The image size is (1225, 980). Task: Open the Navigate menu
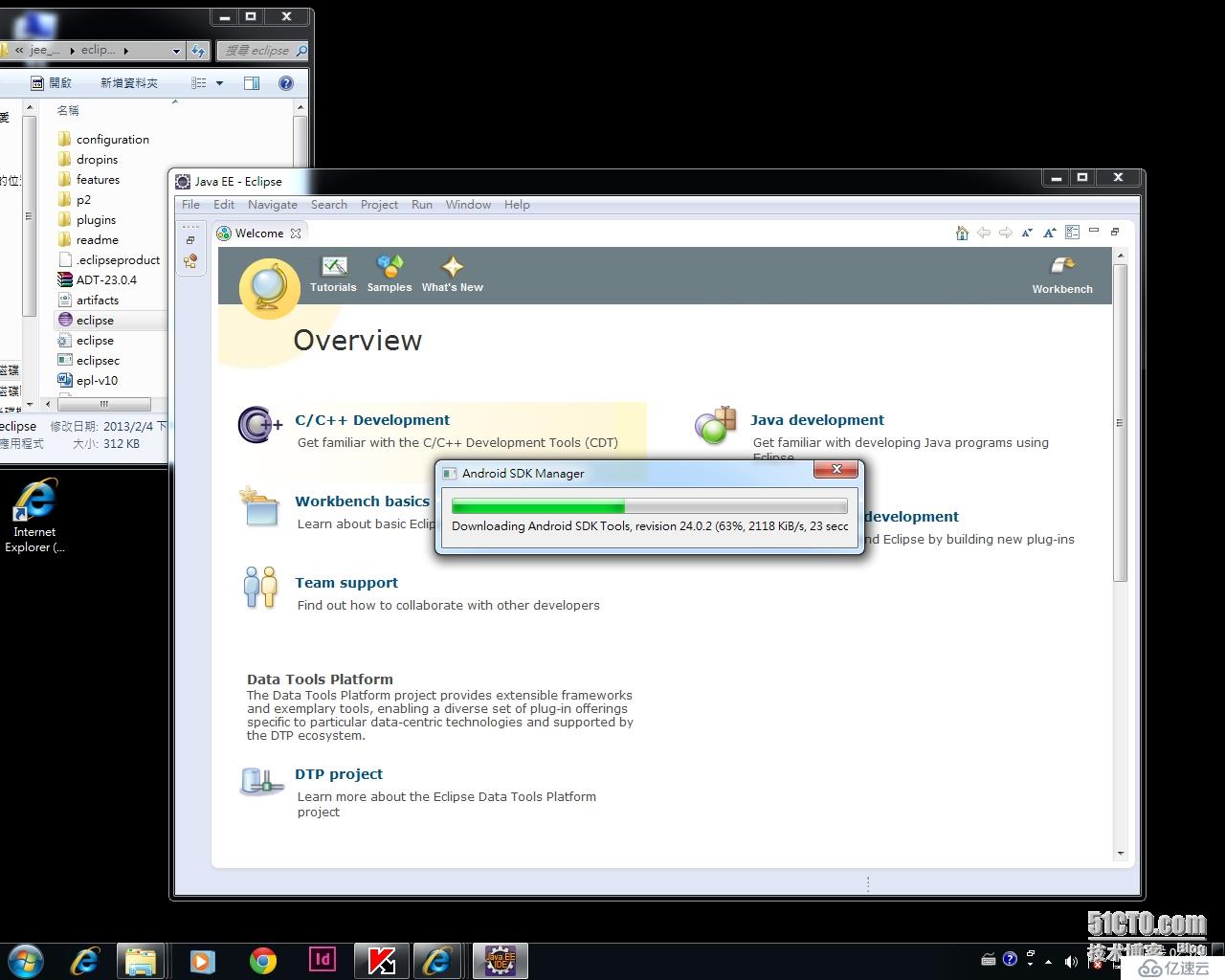pos(273,205)
